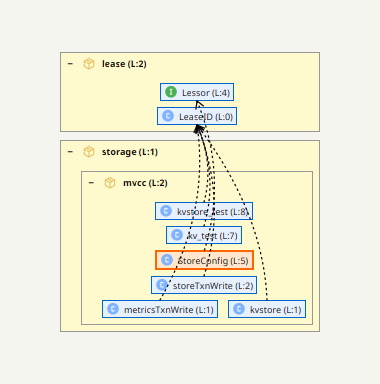Image resolution: width=380 pixels, height=384 pixels.
Task: Select the kvstore_test (L:8) node
Action: [204, 211]
